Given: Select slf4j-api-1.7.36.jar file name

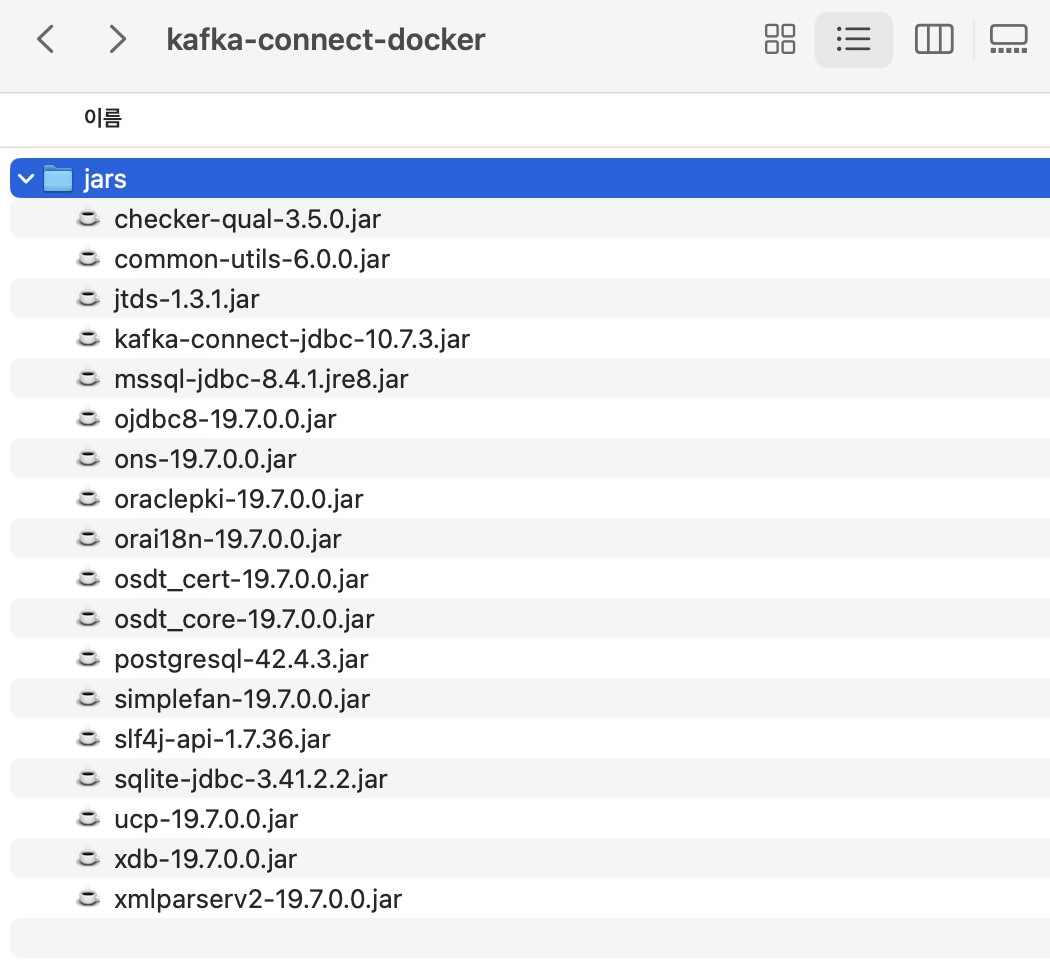Looking at the screenshot, I should coord(222,739).
